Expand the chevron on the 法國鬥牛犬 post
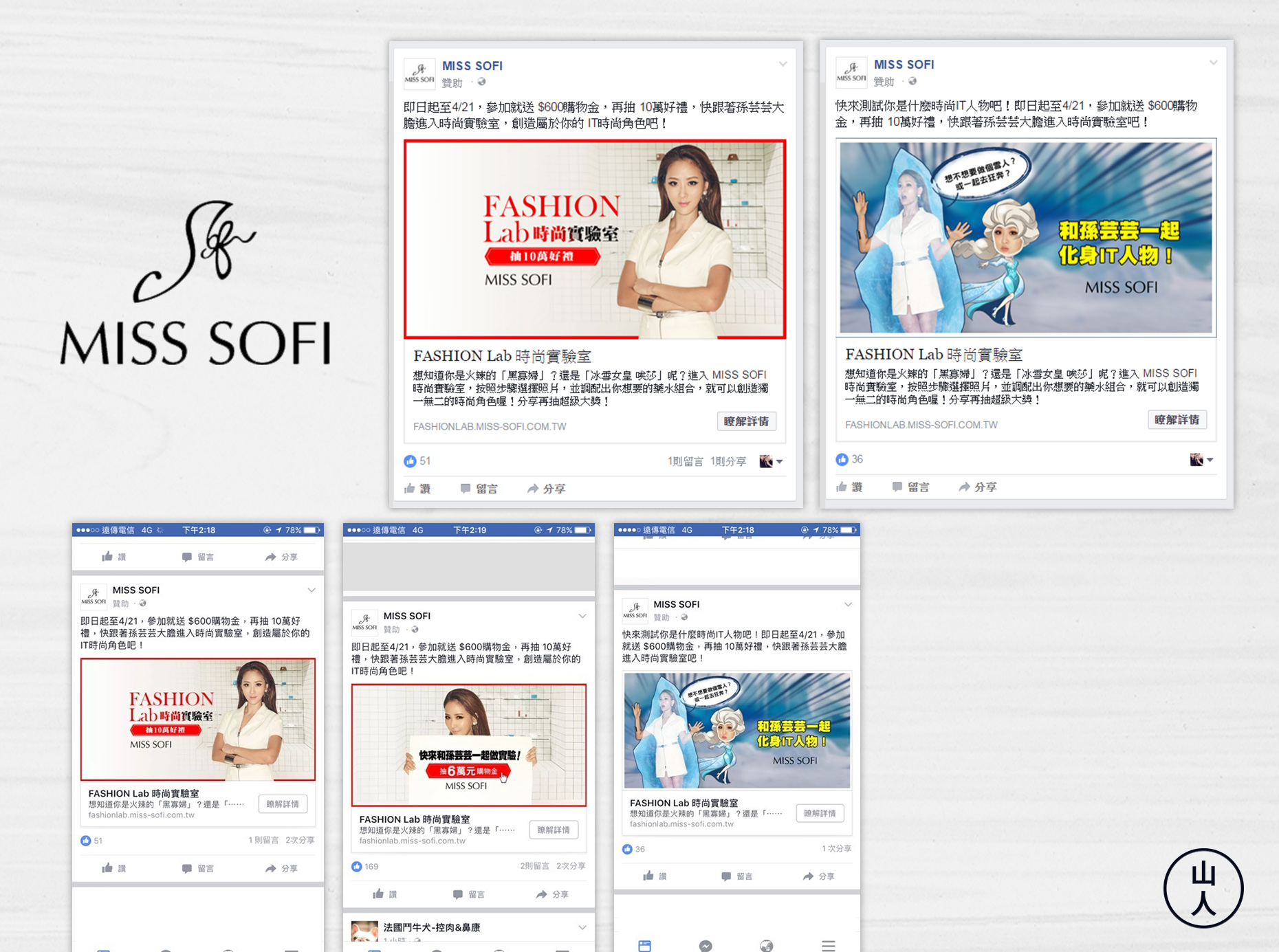Image resolution: width=1279 pixels, height=952 pixels. coord(582,927)
